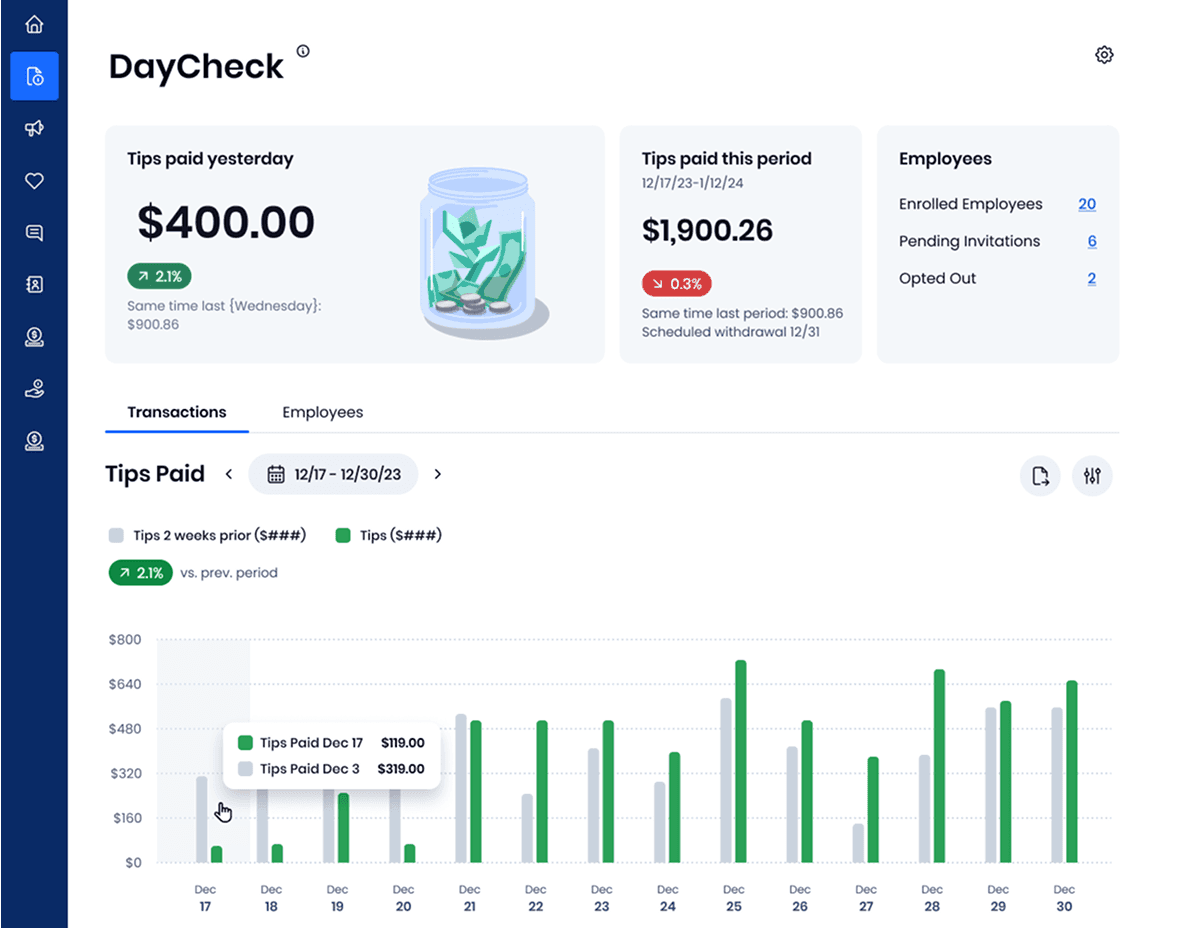This screenshot has height=928, width=1190.
Task: Click the $400.00 tips paid yesterday amount
Action: coord(226,222)
